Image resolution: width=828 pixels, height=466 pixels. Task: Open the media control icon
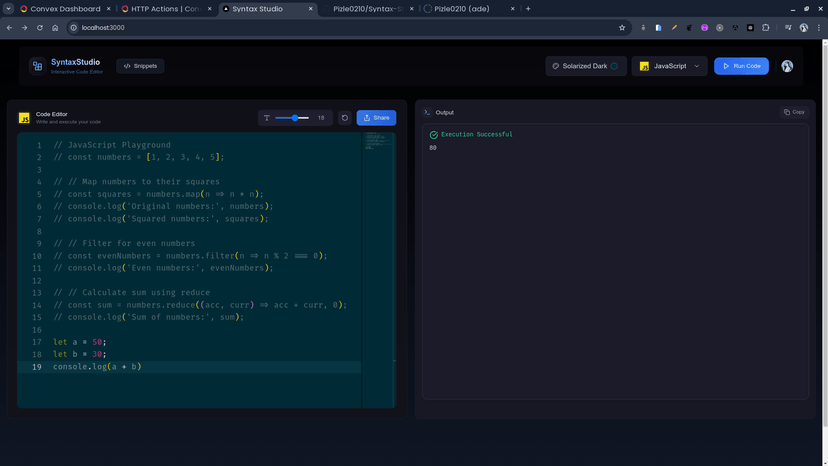788,27
